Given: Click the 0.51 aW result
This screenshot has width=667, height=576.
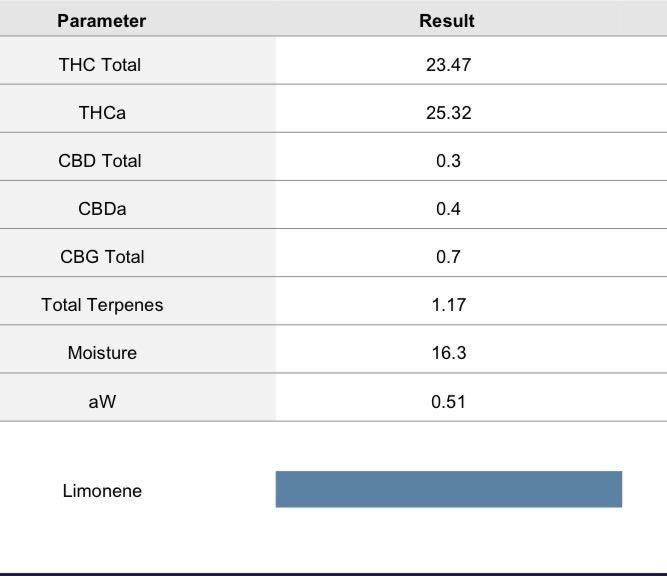Looking at the screenshot, I should 448,402.
